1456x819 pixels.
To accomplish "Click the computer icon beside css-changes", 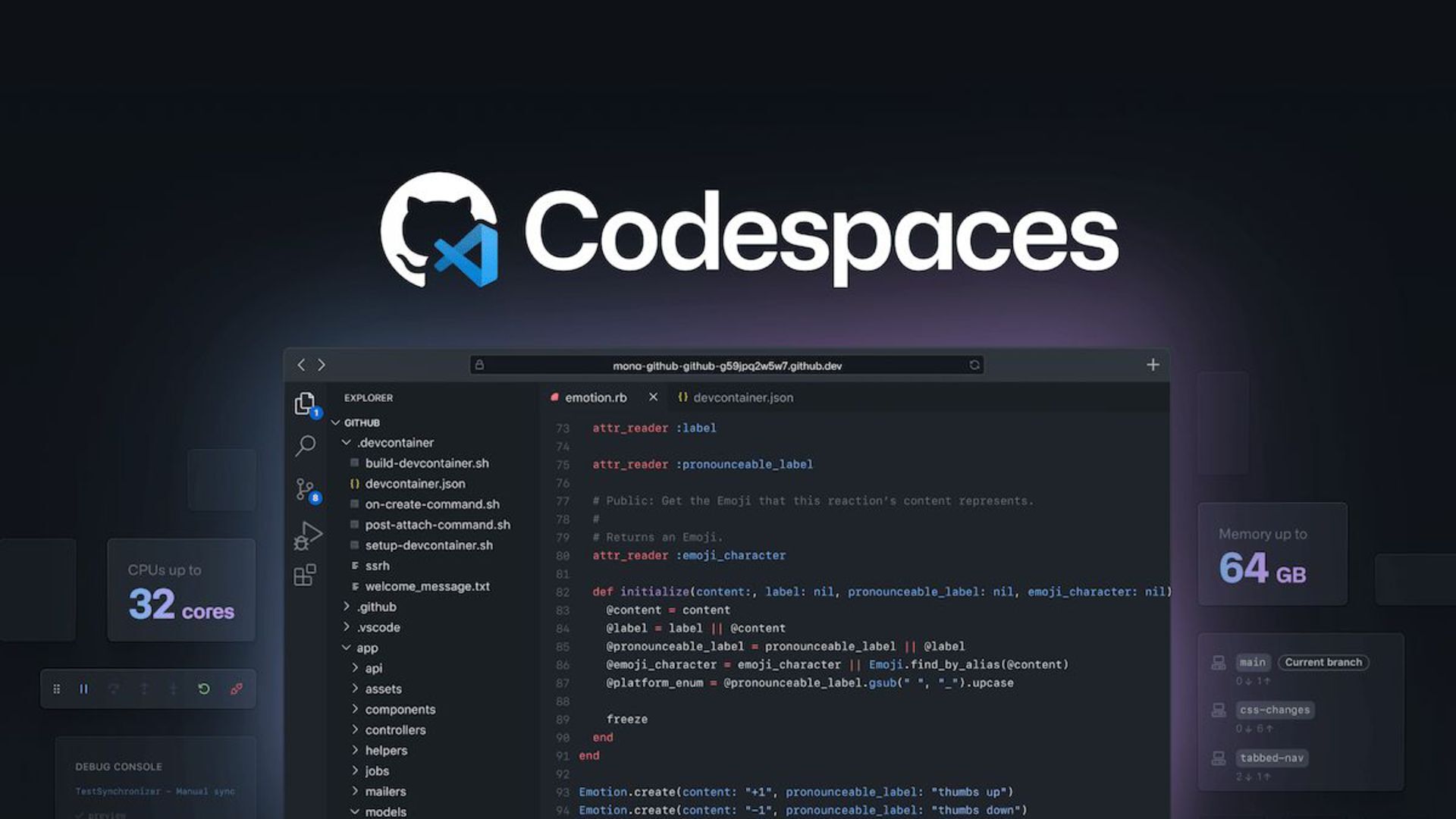I will click(1219, 711).
